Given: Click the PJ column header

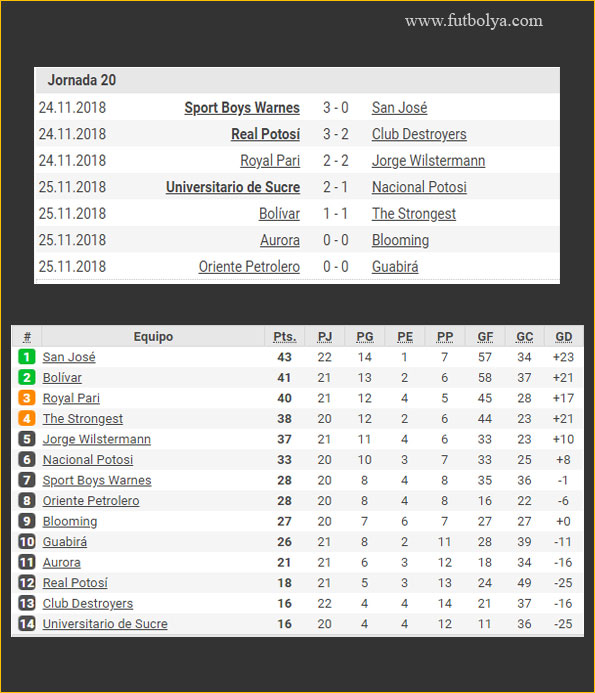Looking at the screenshot, I should 324,337.
